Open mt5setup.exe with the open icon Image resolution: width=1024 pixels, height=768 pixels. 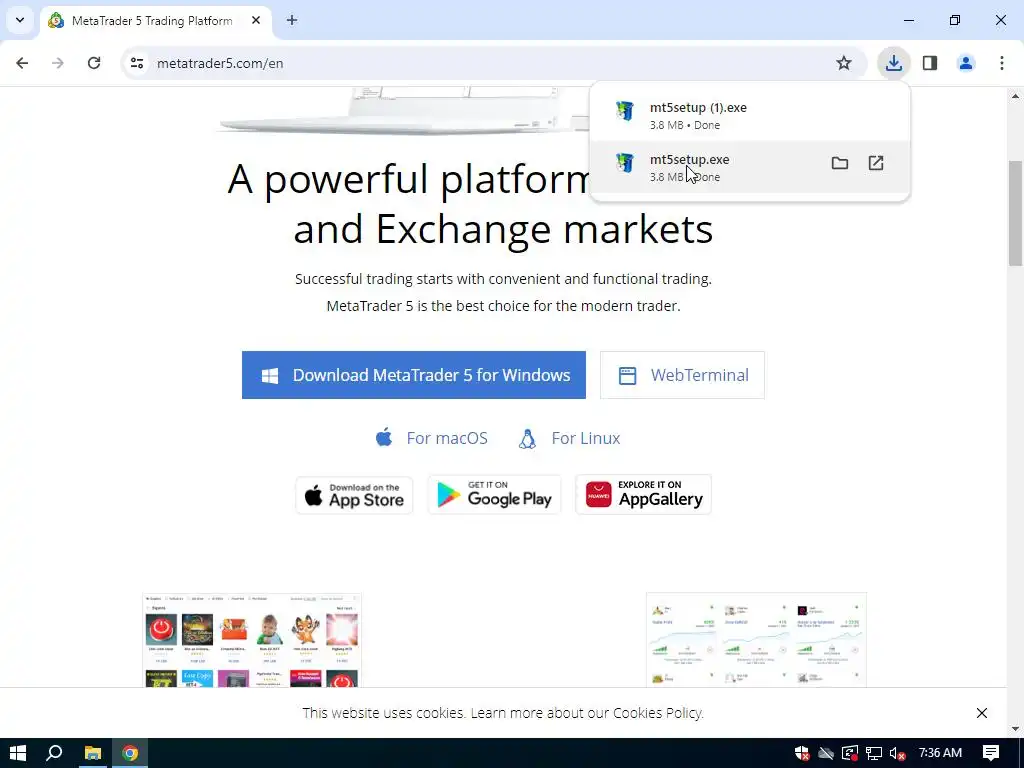point(876,163)
